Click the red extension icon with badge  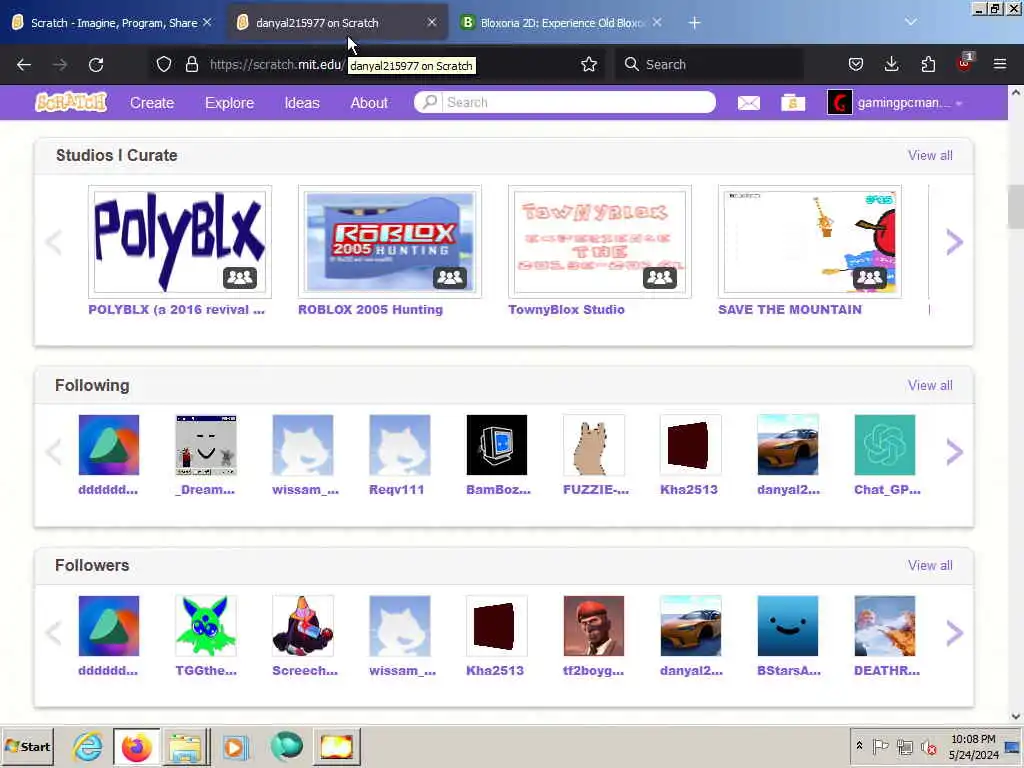[x=965, y=63]
